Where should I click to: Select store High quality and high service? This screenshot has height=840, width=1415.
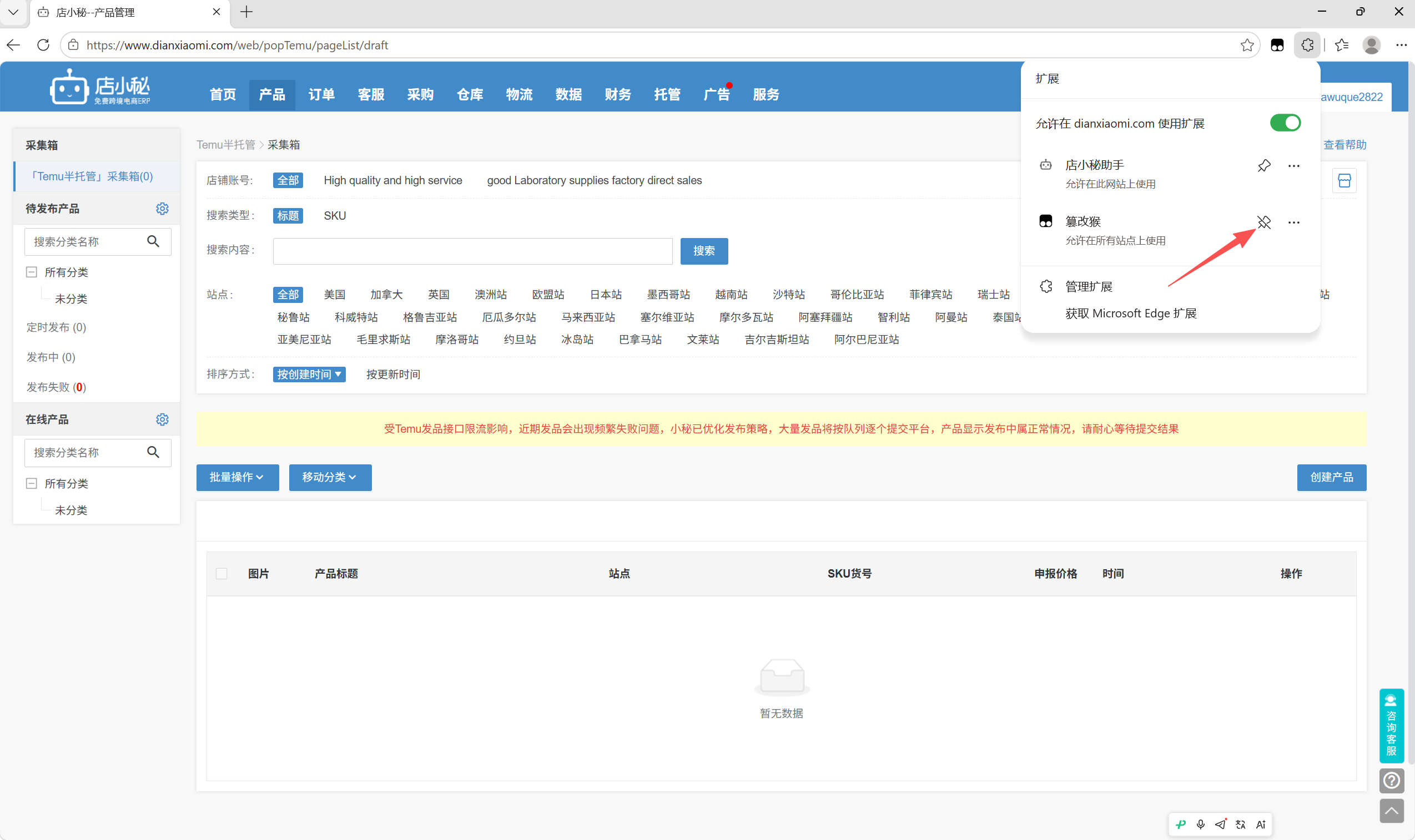393,180
